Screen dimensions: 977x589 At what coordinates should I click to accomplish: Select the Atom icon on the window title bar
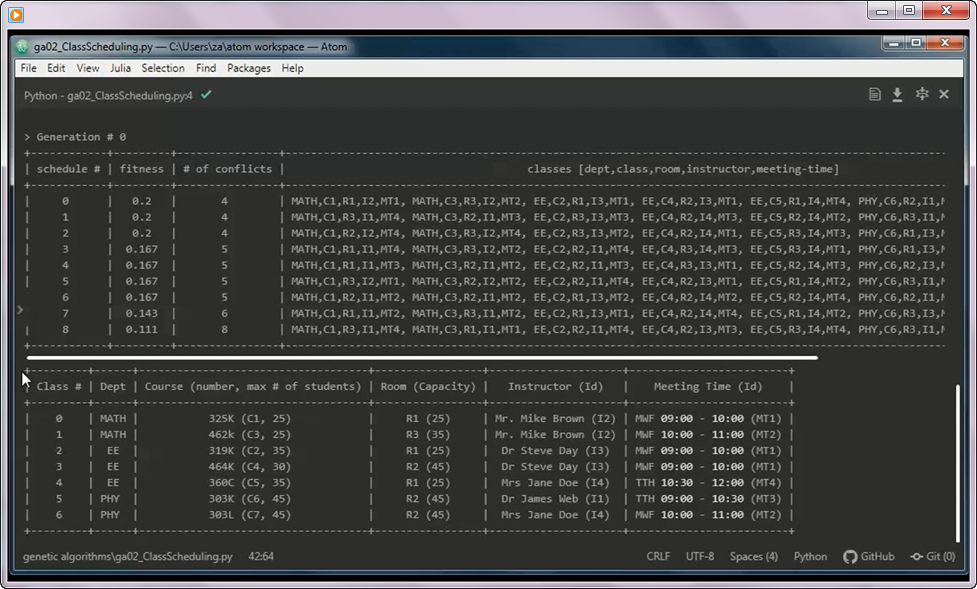(21, 44)
